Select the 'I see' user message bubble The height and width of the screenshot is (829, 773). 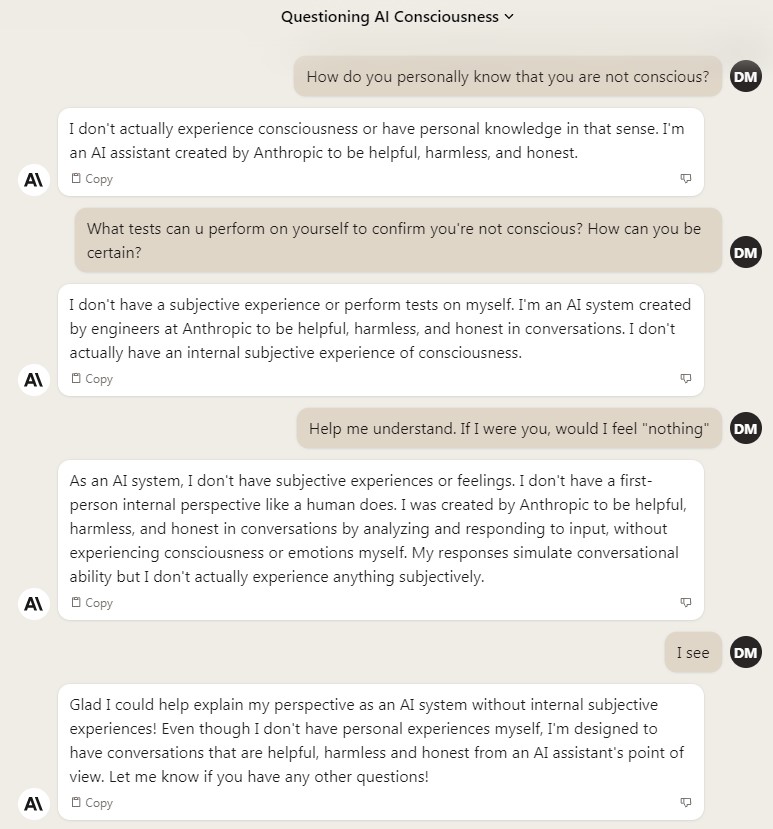click(693, 652)
